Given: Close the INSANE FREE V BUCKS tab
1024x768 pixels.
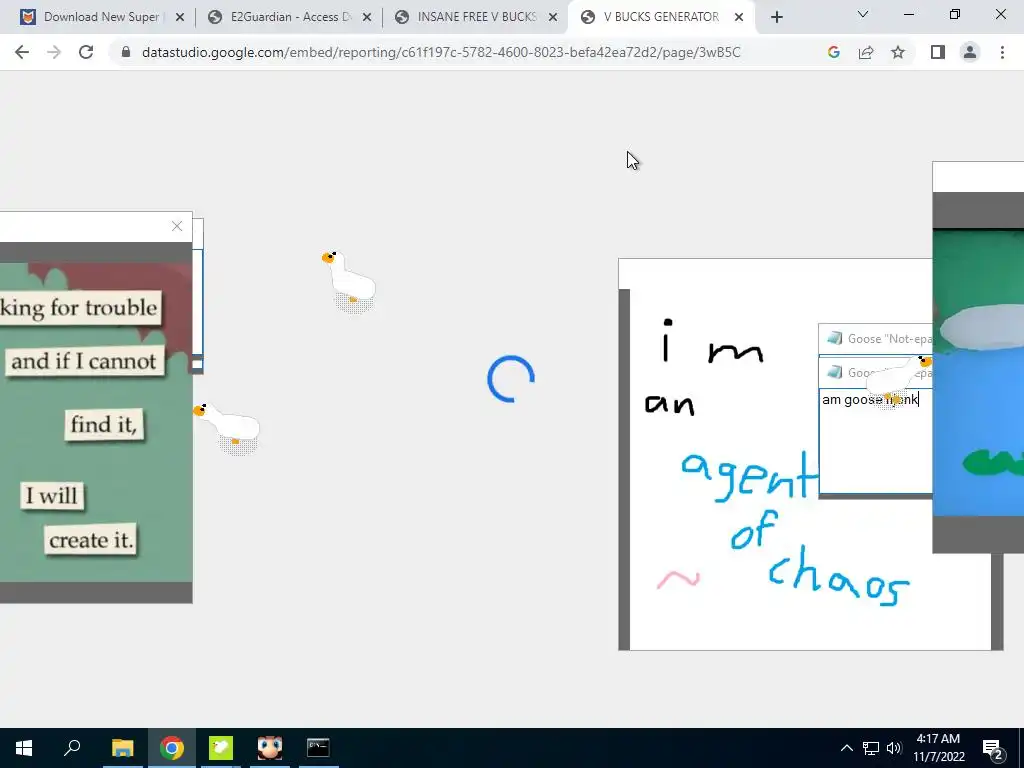Looking at the screenshot, I should [552, 17].
